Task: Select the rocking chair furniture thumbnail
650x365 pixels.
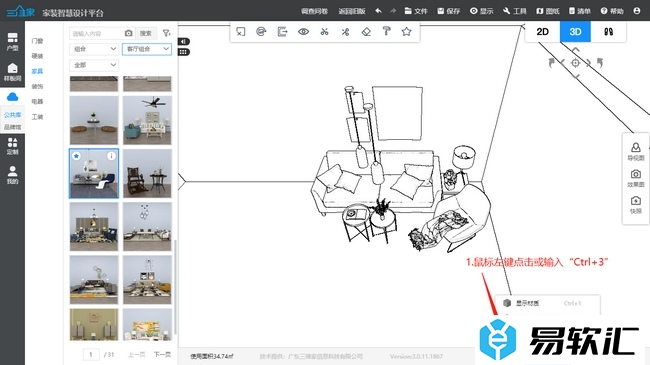Action: (147, 173)
